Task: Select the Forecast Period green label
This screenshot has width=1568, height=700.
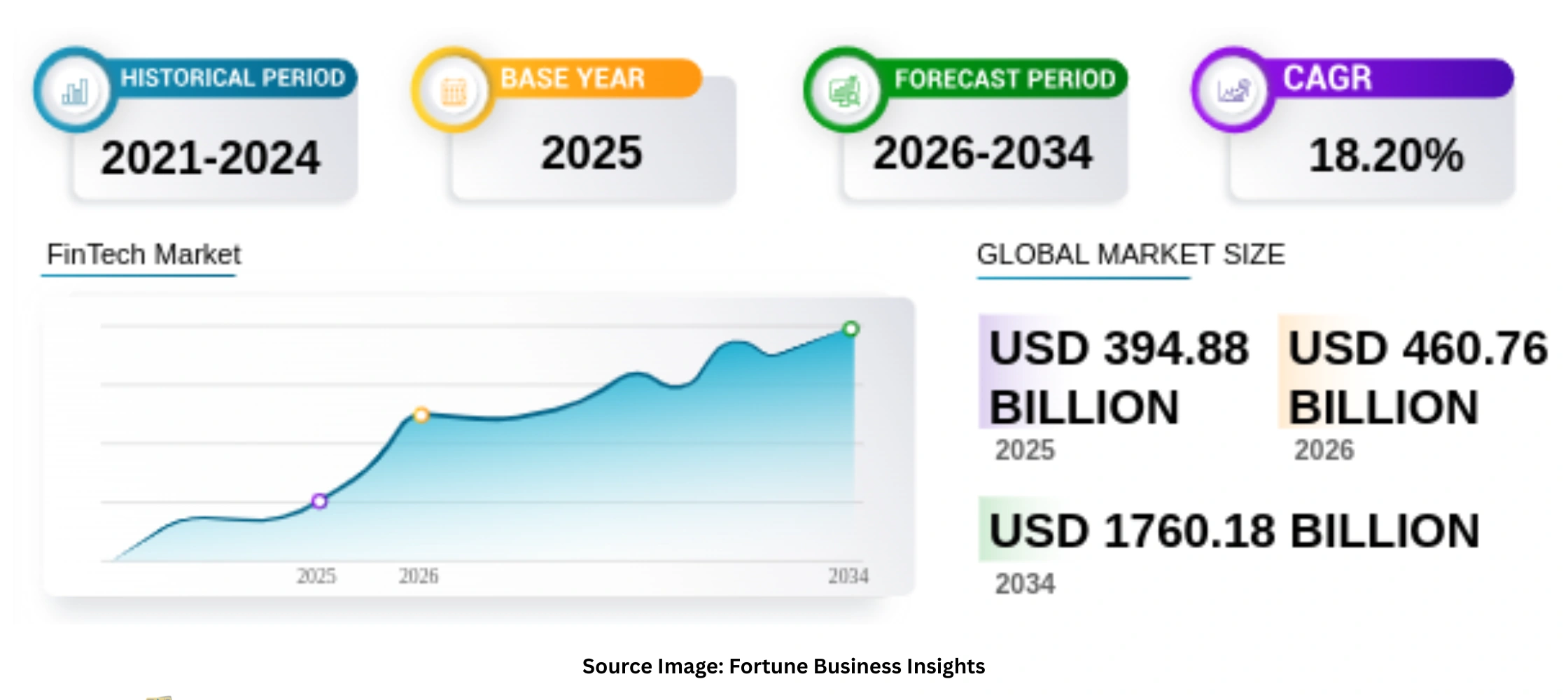Action: click(1004, 78)
